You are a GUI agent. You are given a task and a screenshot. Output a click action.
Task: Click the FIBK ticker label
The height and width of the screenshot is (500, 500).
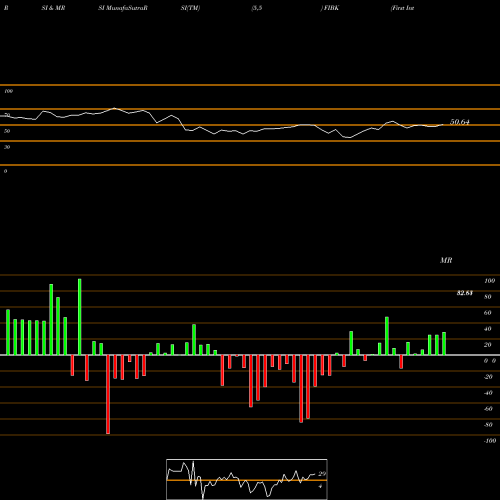(x=330, y=8)
